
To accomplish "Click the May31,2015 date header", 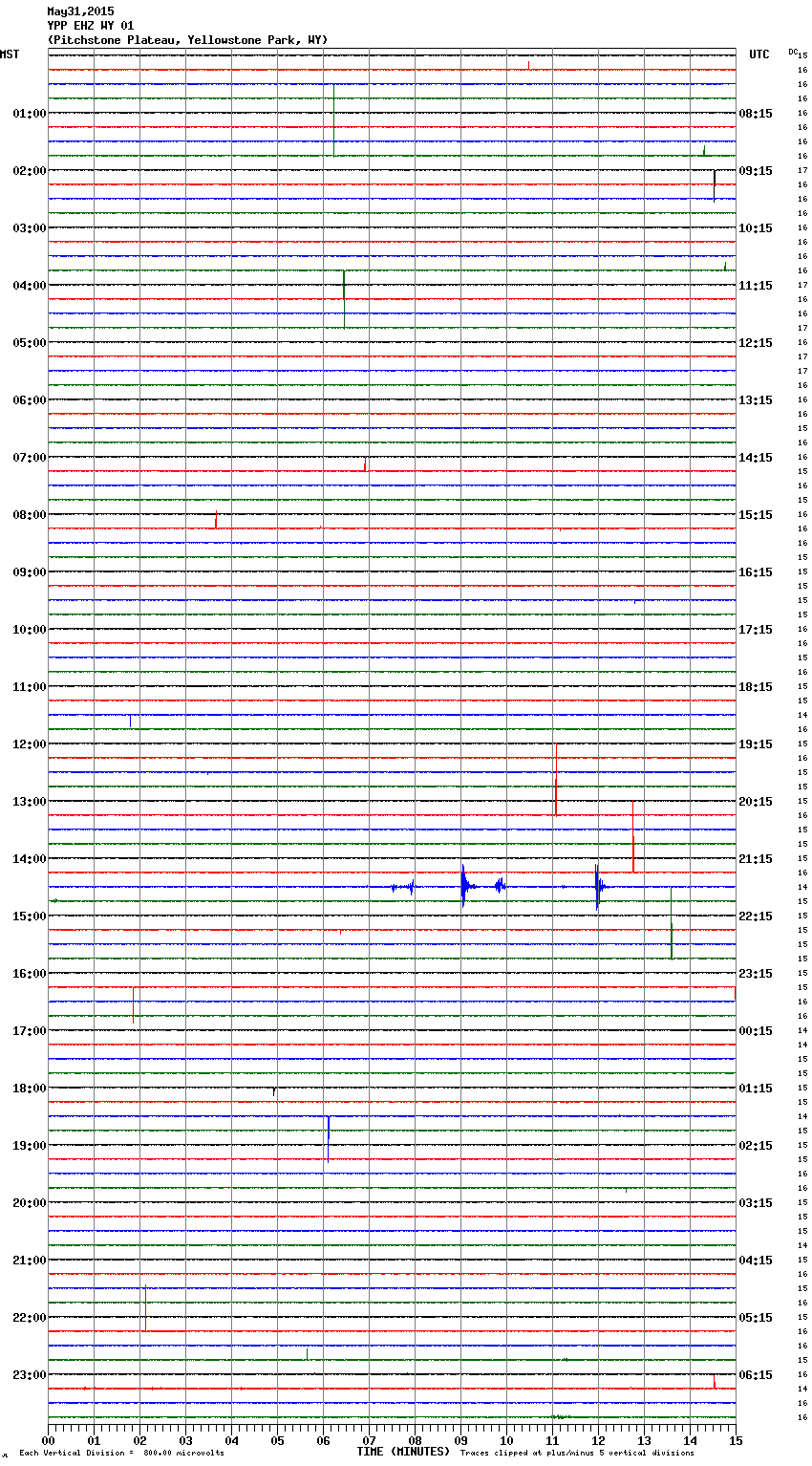I will click(x=80, y=11).
